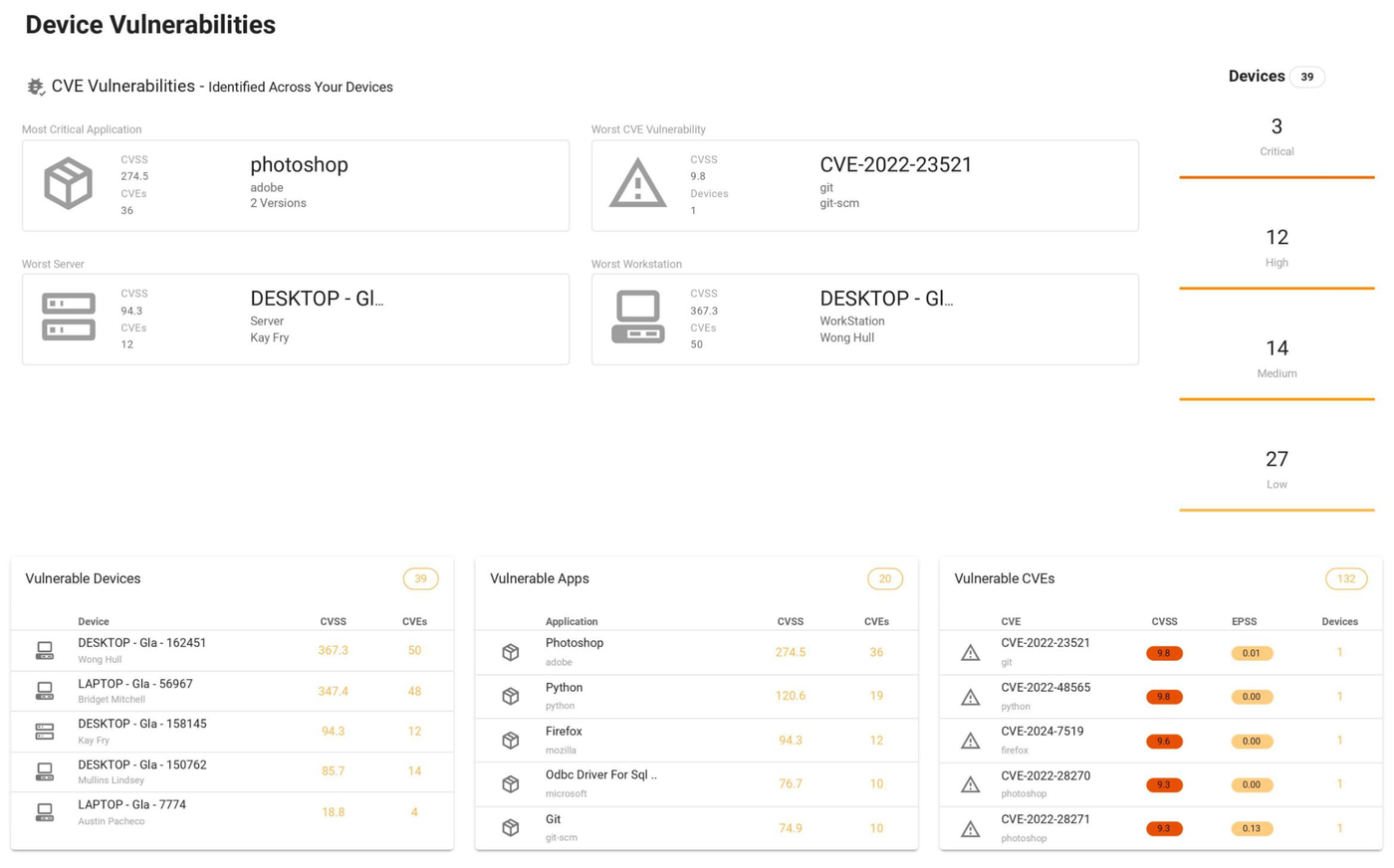Click warning icon for CVE-2022-23521 row
This screenshot has height=868, width=1394.
(x=970, y=653)
